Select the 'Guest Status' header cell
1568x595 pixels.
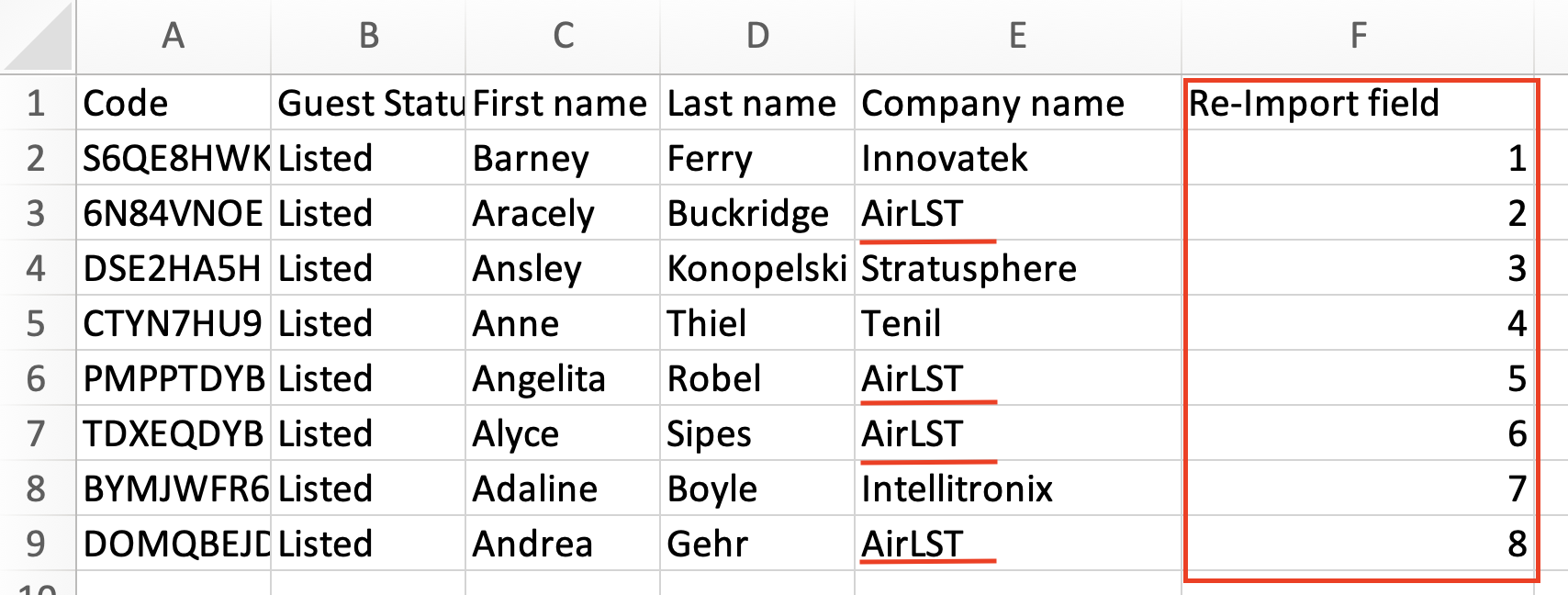coord(368,103)
